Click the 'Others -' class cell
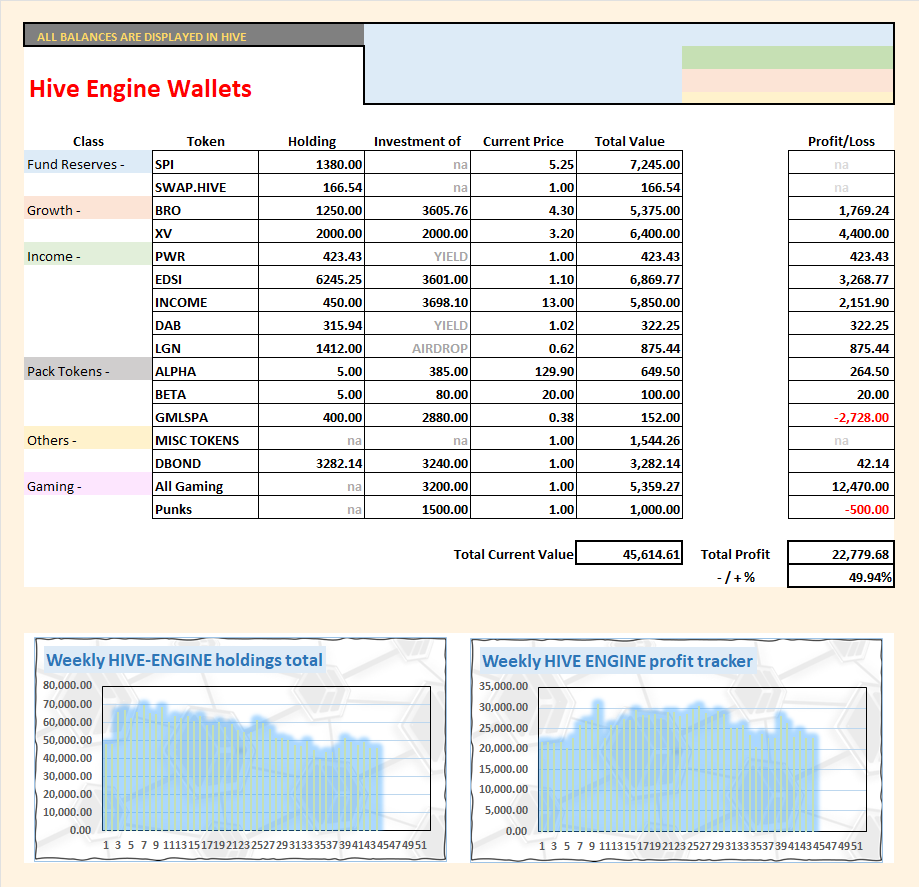 point(87,439)
